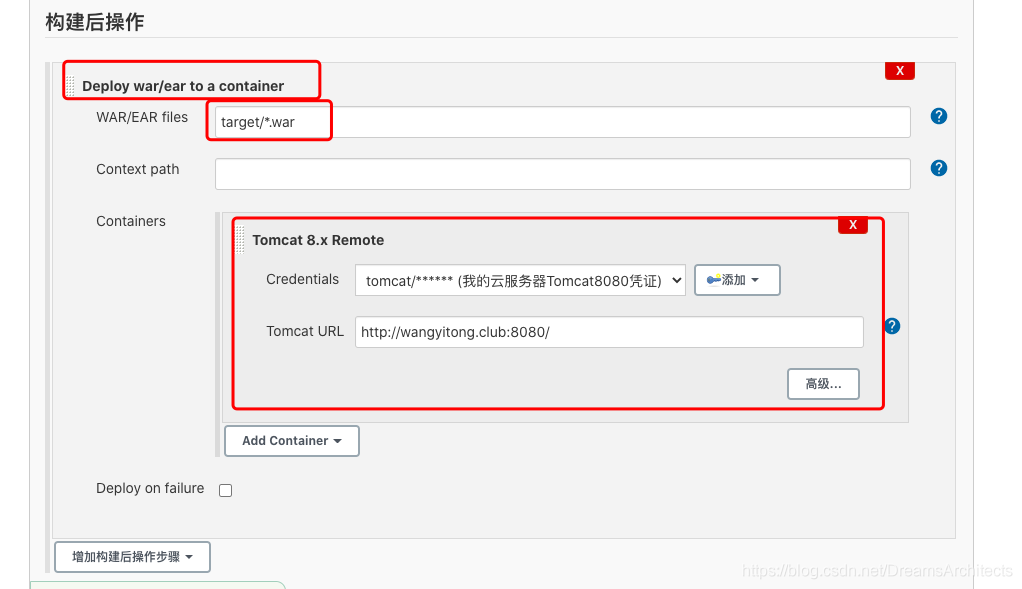Enable the Deploy on failure checkbox
Image resolution: width=1022 pixels, height=589 pixels.
(x=225, y=490)
